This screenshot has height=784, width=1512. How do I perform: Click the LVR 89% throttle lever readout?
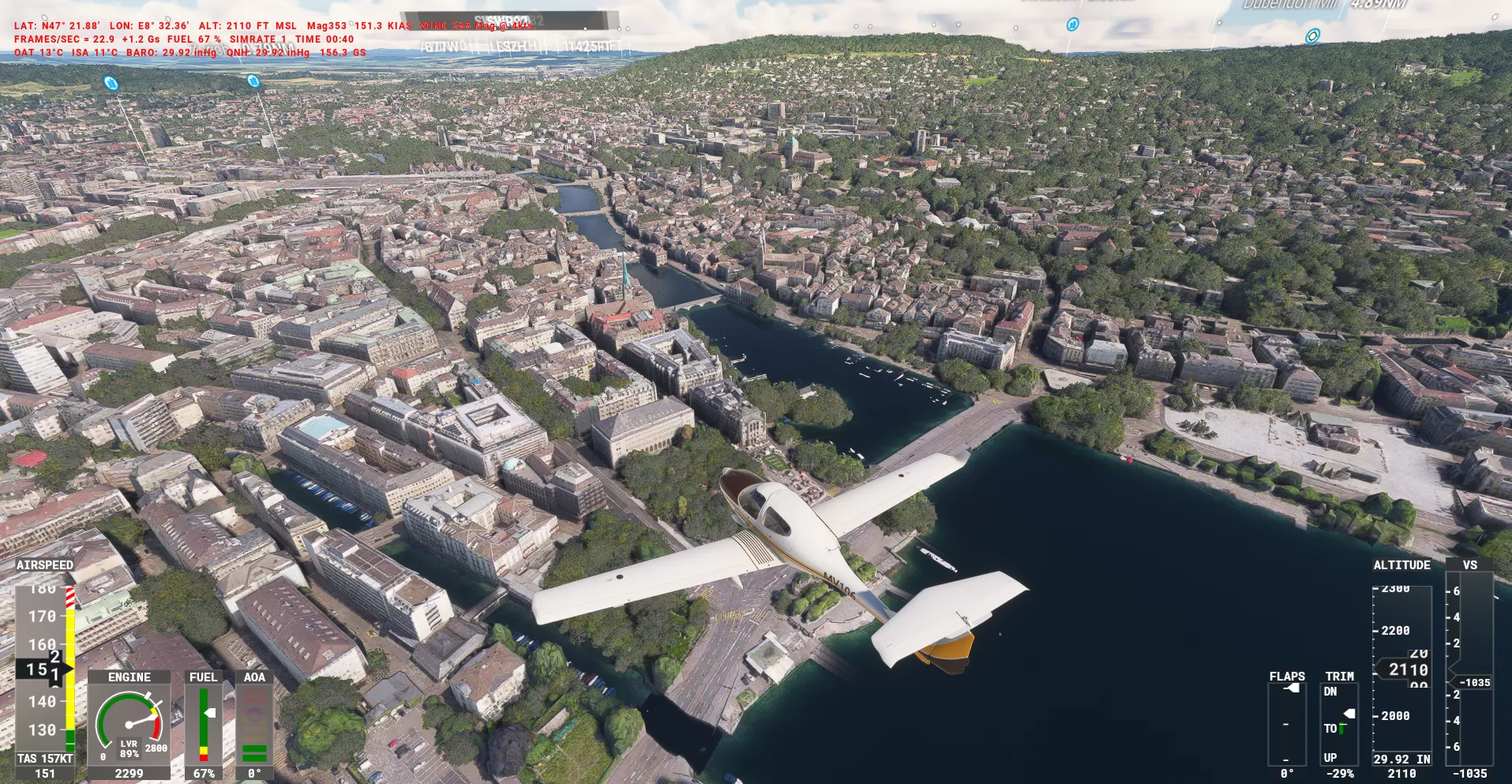[129, 748]
